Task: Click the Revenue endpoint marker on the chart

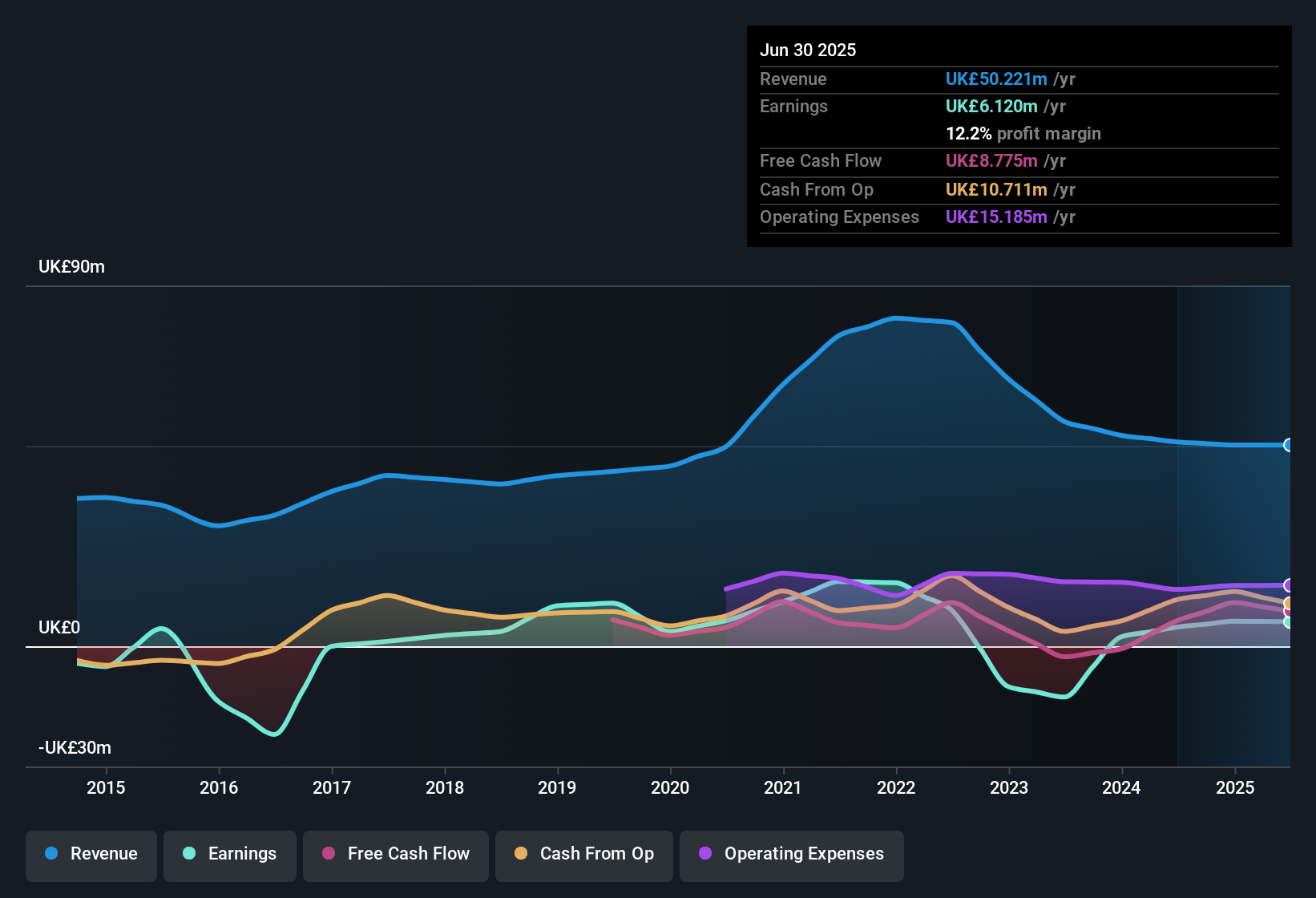Action: (x=1289, y=444)
